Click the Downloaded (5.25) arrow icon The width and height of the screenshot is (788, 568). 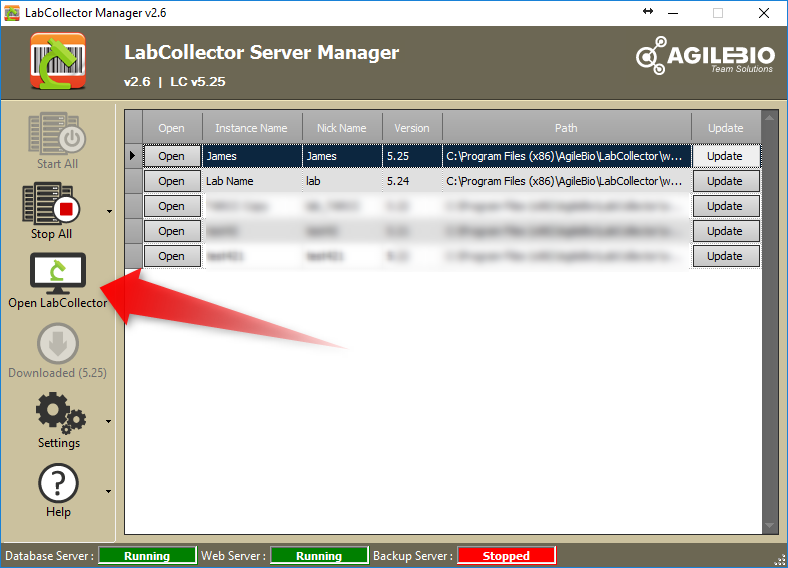click(58, 343)
